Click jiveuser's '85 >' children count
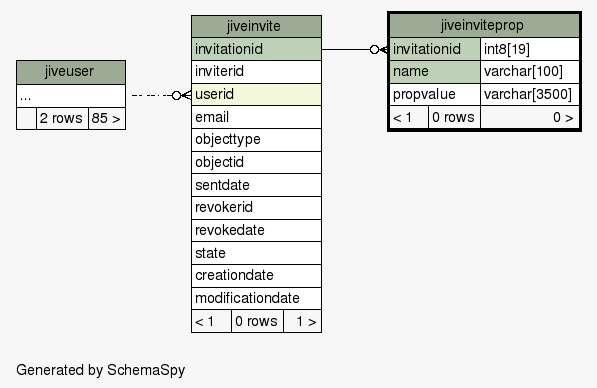597x388 pixels. (x=107, y=118)
